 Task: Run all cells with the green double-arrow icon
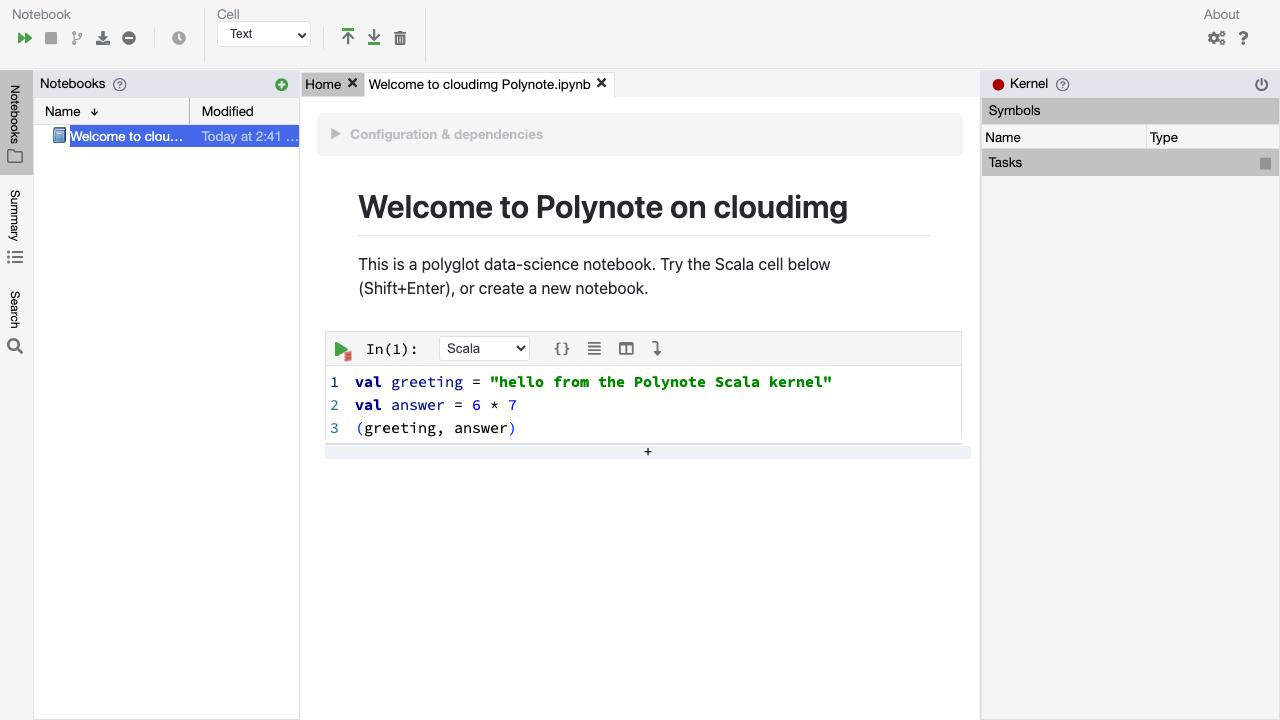(25, 38)
